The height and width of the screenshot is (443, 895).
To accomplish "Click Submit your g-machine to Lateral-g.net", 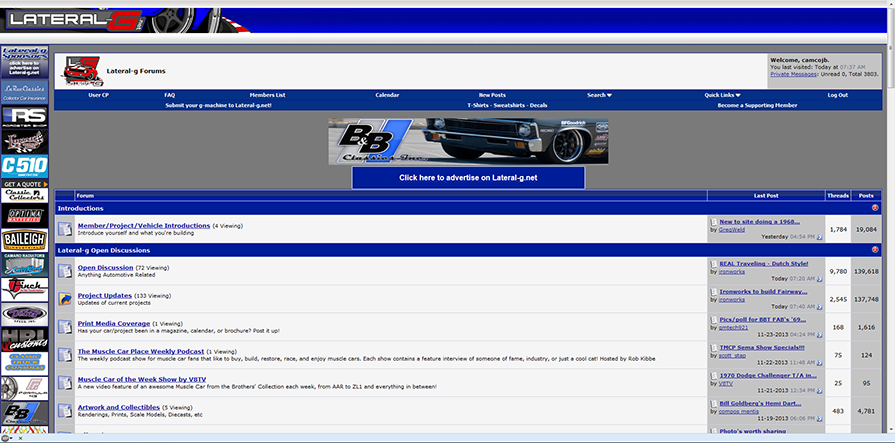I will coord(219,105).
